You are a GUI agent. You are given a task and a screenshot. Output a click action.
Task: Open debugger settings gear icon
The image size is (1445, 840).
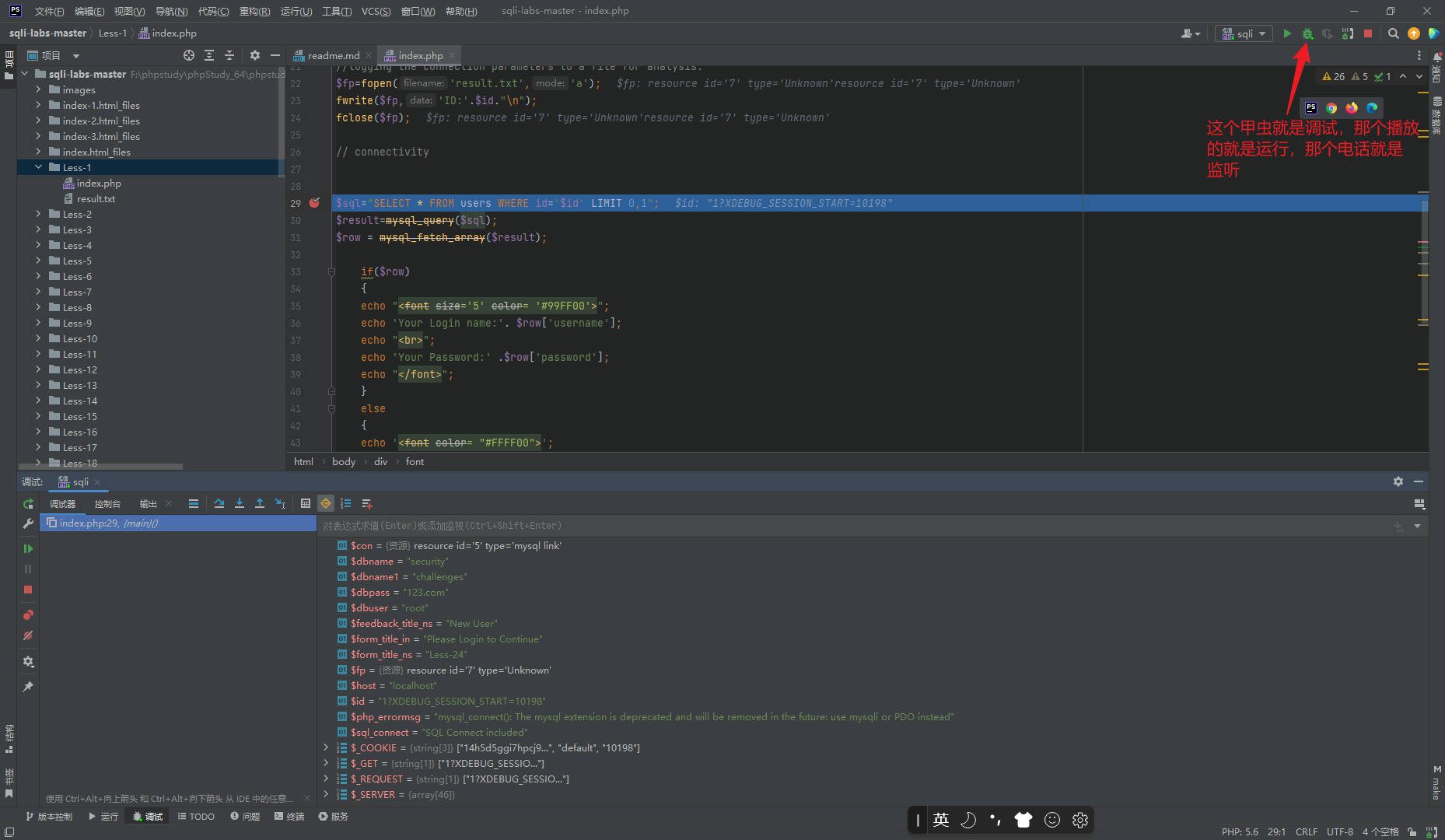coord(28,662)
